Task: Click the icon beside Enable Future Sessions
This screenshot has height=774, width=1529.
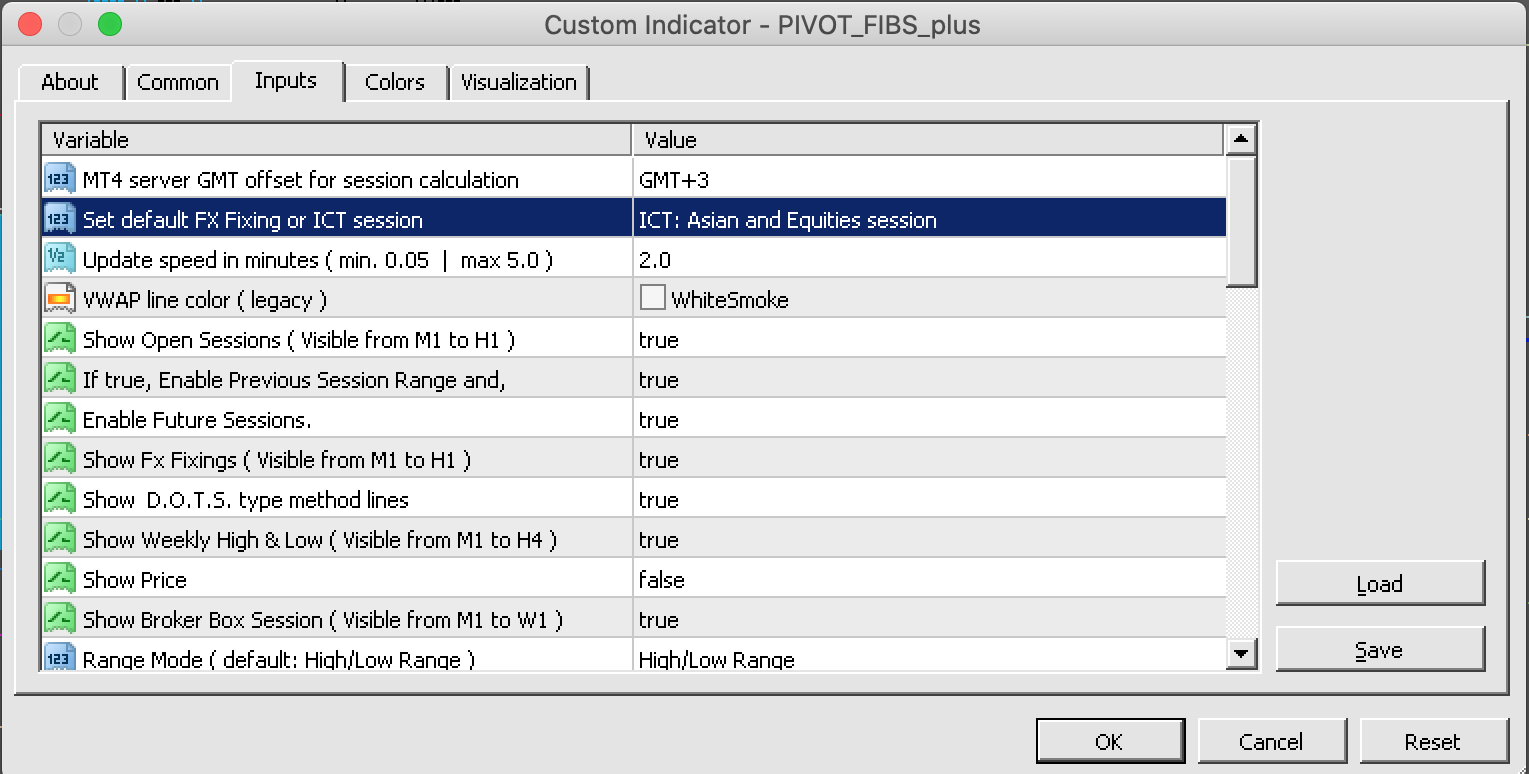Action: coord(60,420)
